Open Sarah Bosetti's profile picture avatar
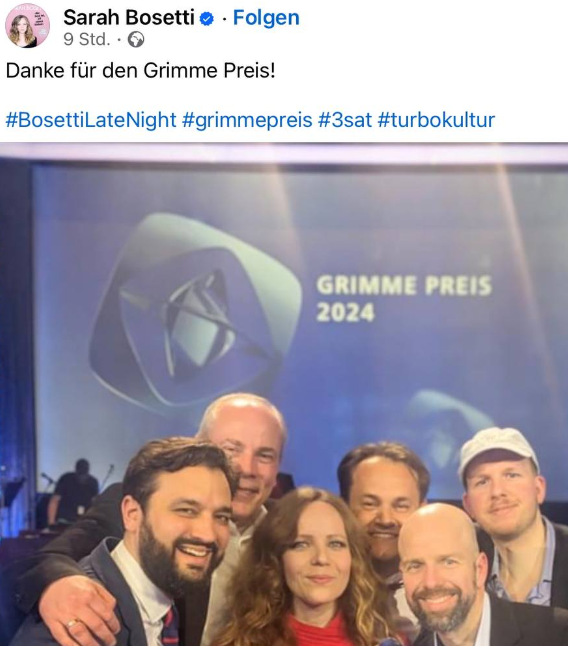Image resolution: width=568 pixels, height=646 pixels. pos(27,26)
